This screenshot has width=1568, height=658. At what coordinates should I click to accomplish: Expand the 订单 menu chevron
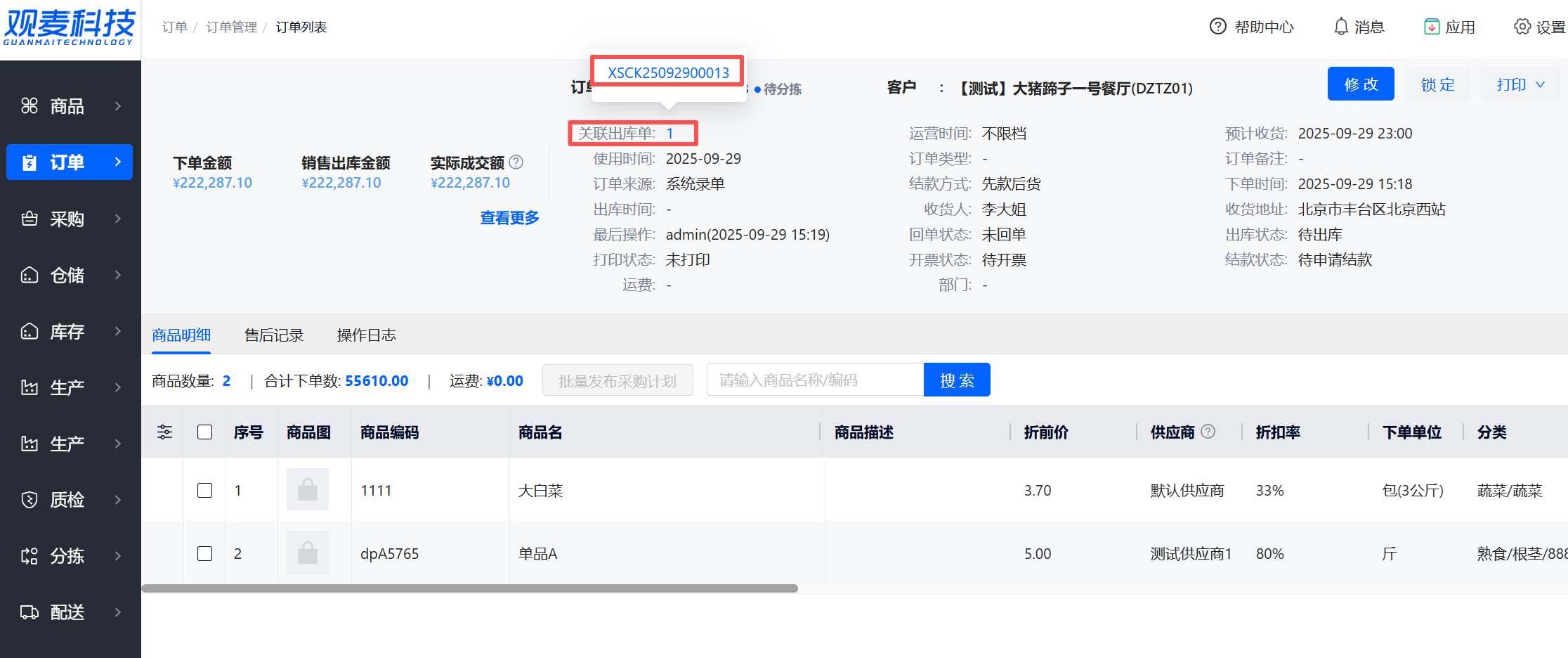click(118, 162)
